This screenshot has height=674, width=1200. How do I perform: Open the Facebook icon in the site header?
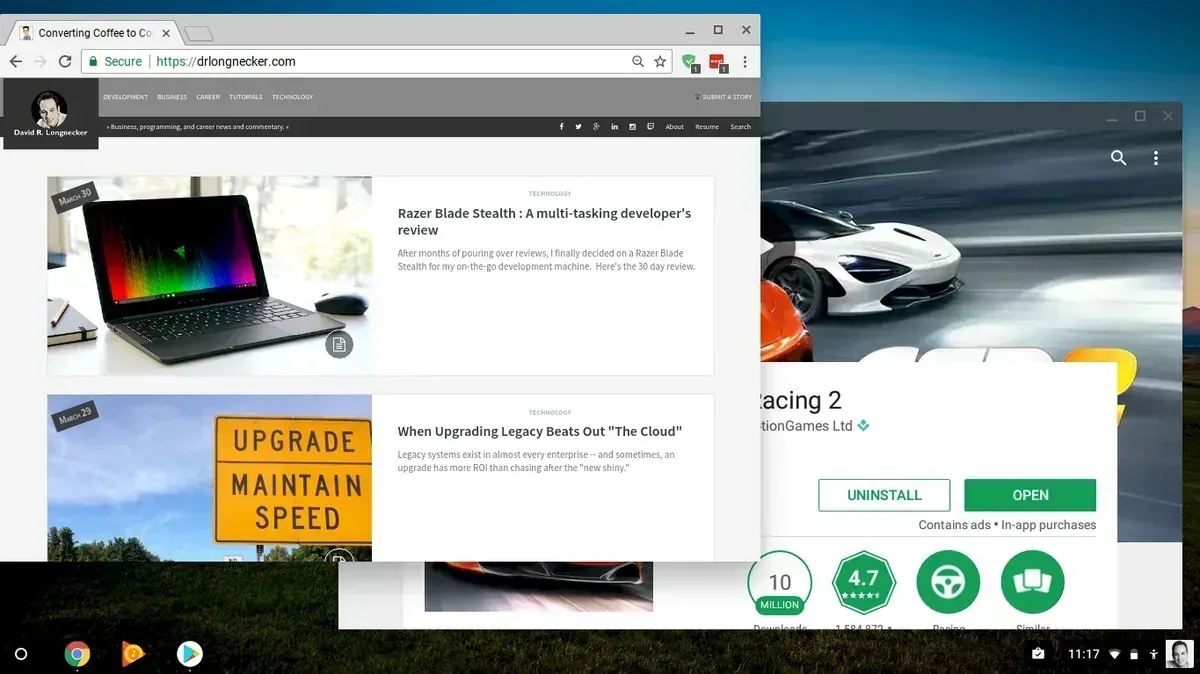[561, 127]
